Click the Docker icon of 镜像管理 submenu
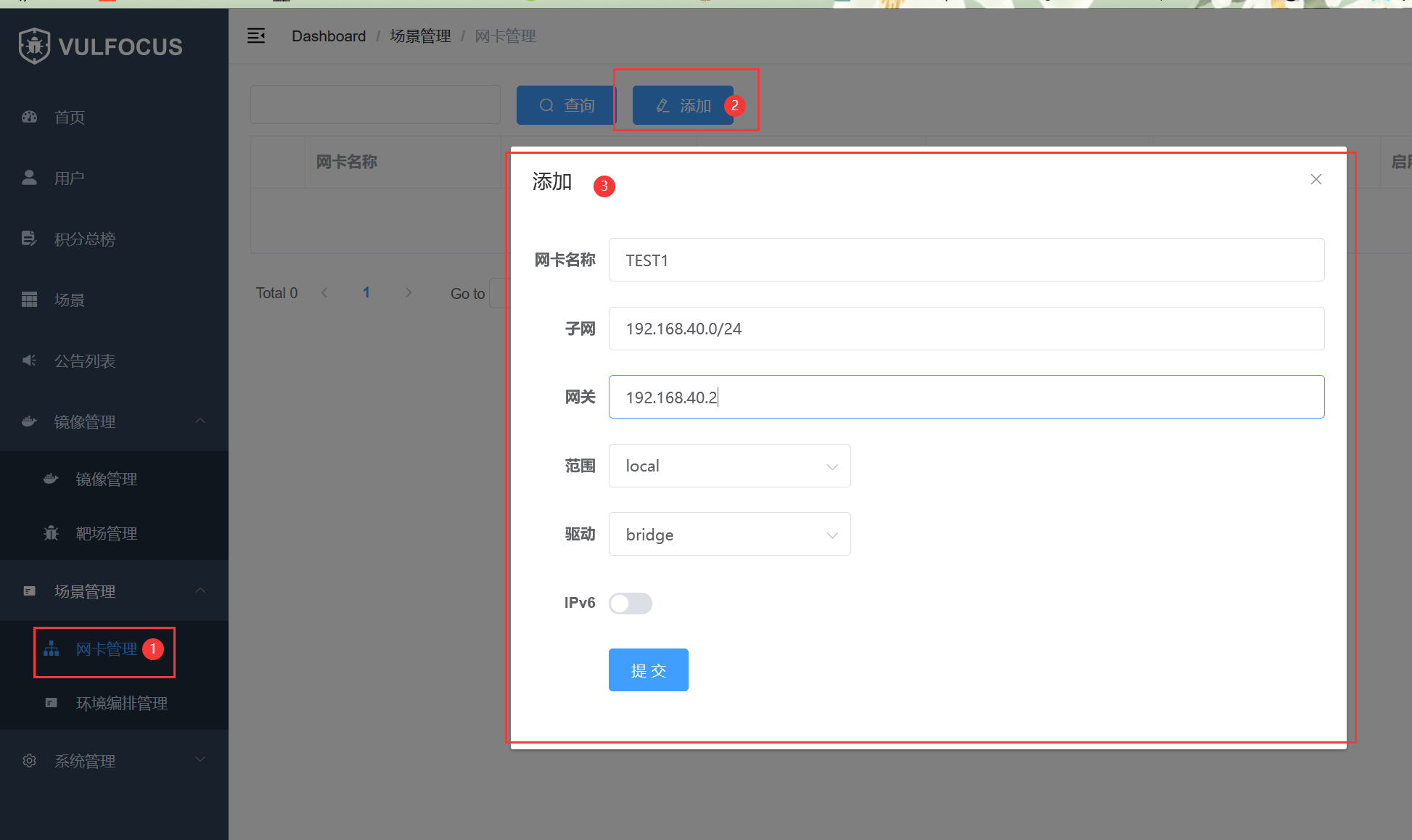 pos(51,479)
